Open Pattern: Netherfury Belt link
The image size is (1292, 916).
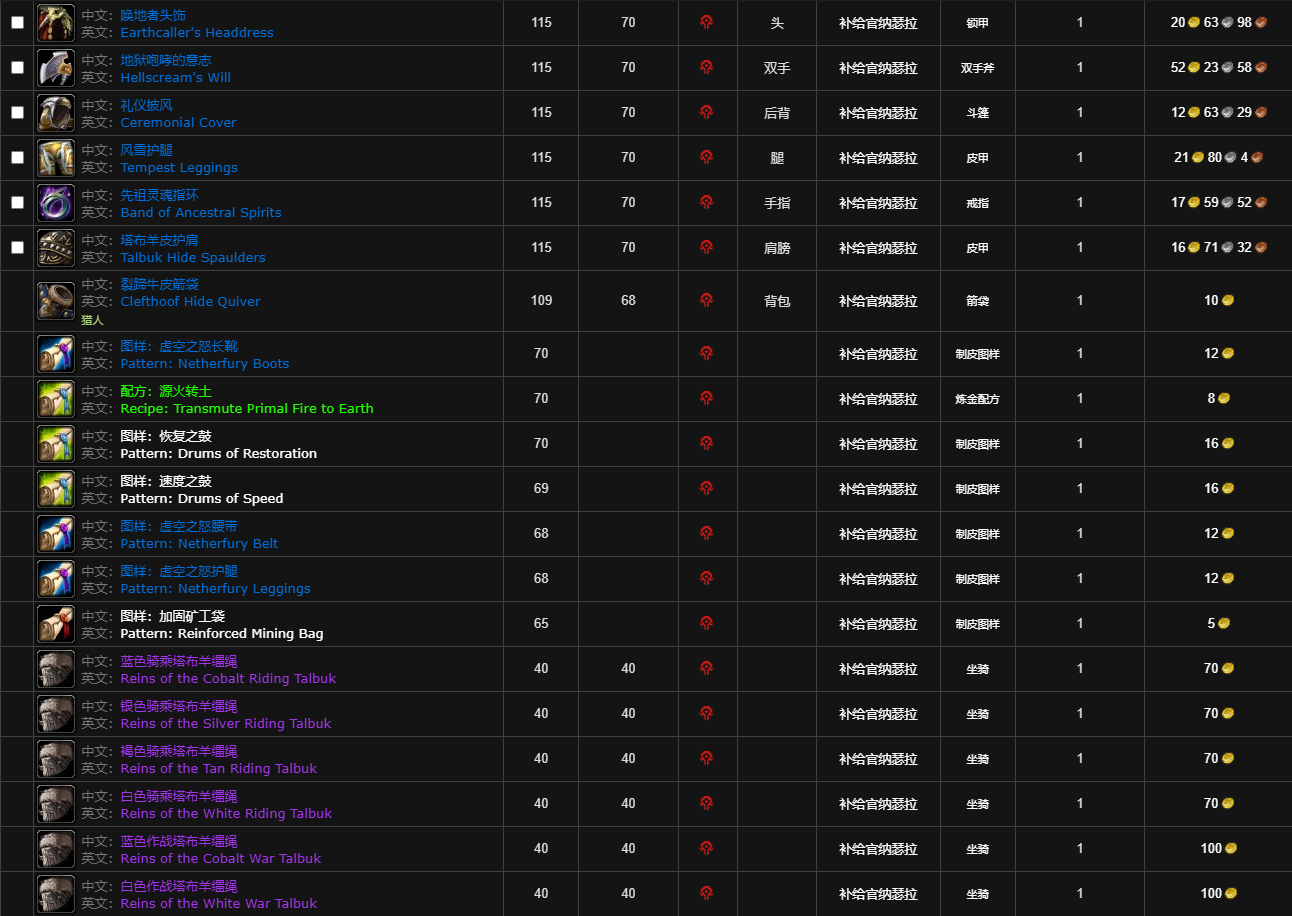point(199,543)
